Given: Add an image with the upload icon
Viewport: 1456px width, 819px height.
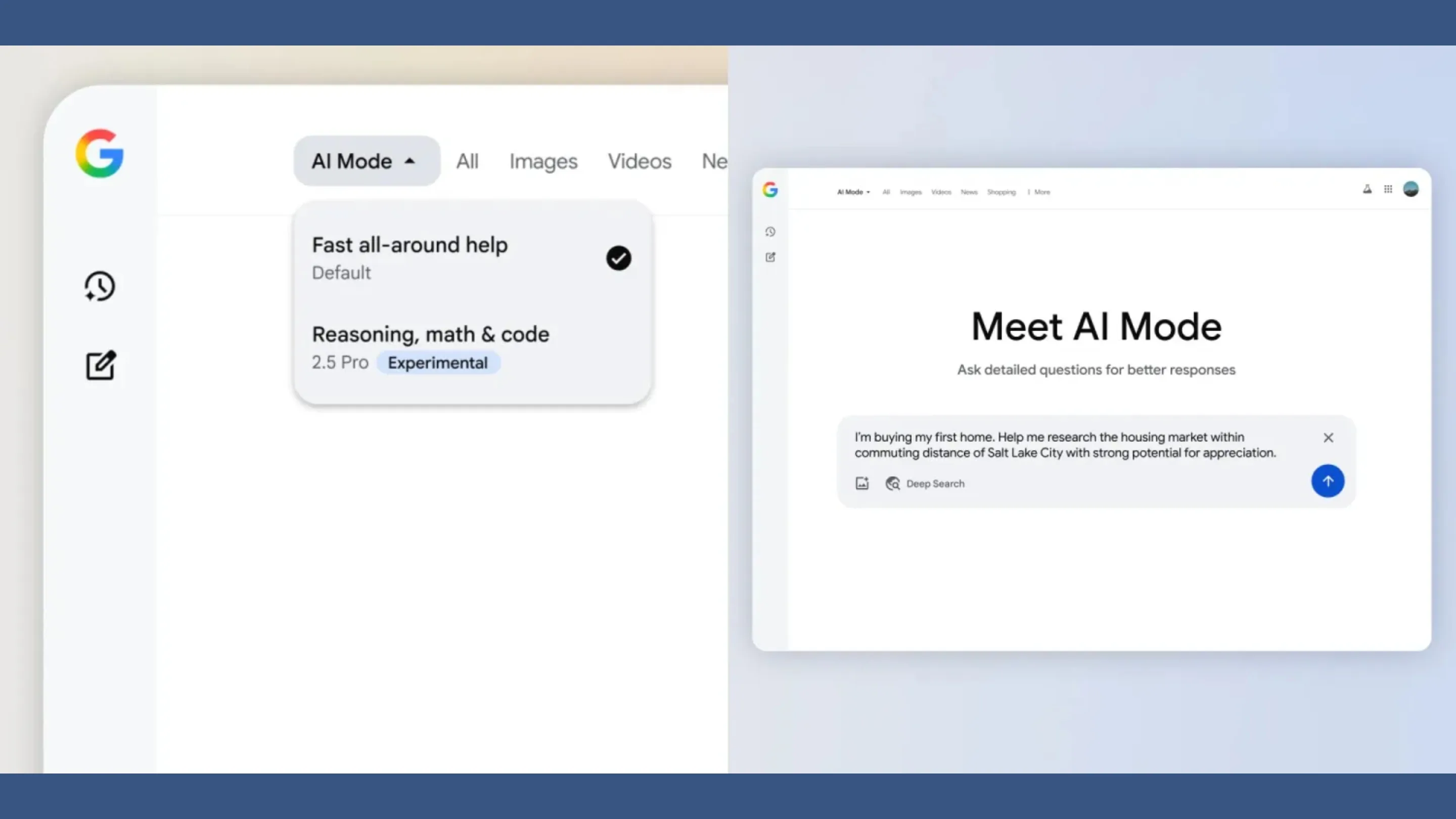Looking at the screenshot, I should (x=861, y=483).
